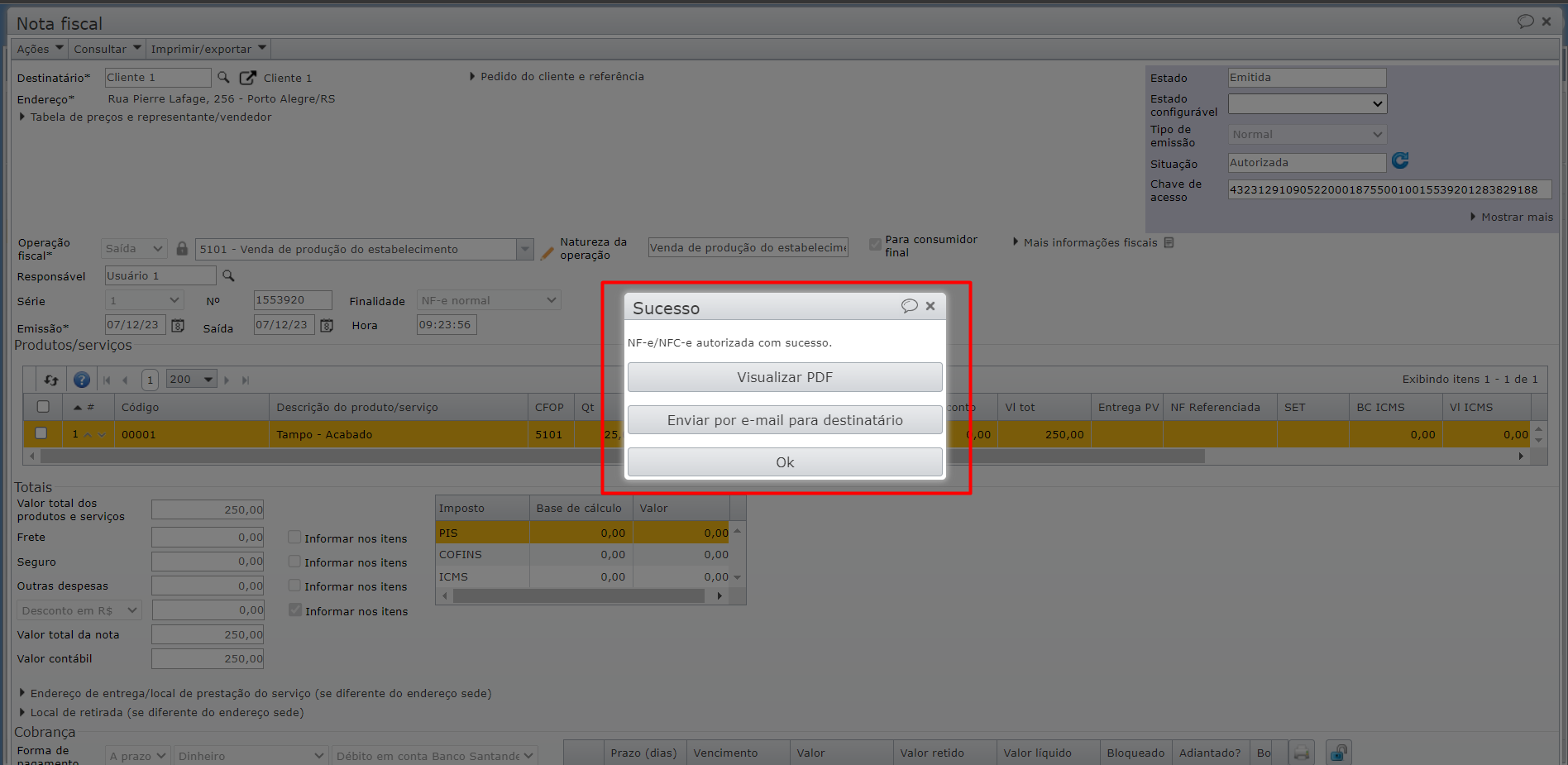Refresh the Situação status
1568x765 pixels.
coord(1400,160)
